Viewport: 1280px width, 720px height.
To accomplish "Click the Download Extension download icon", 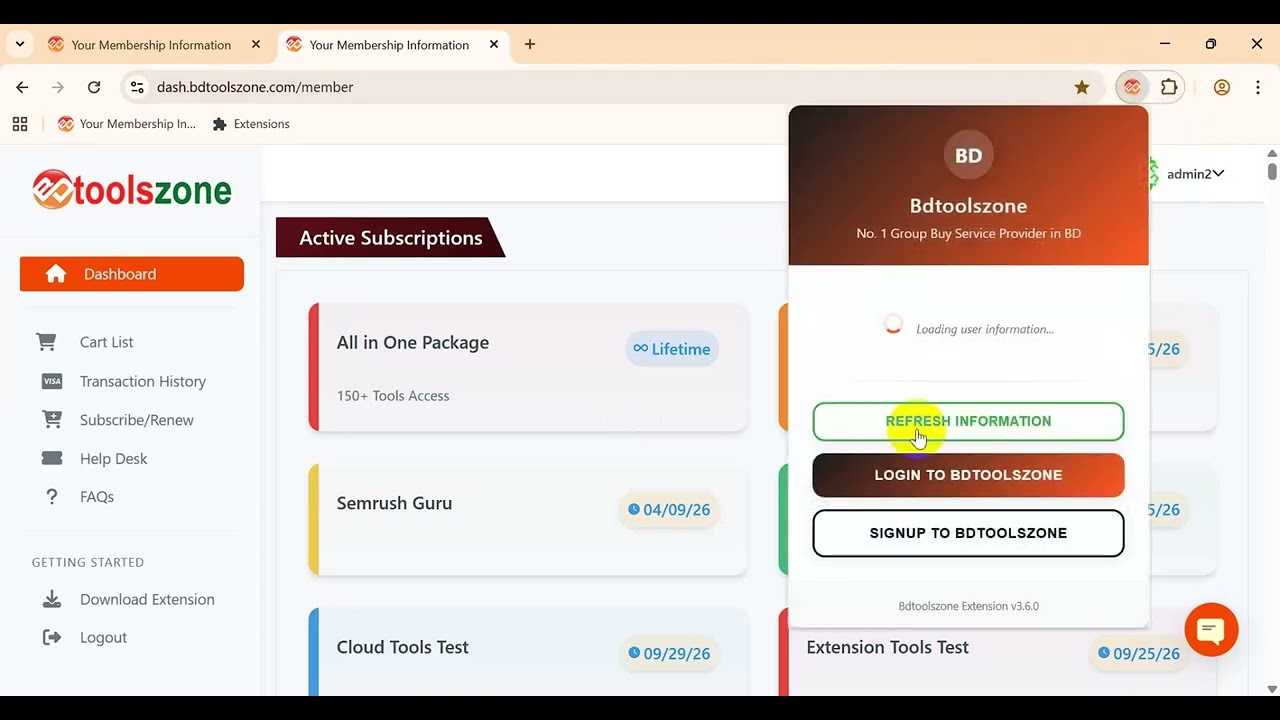I will pyautogui.click(x=52, y=599).
